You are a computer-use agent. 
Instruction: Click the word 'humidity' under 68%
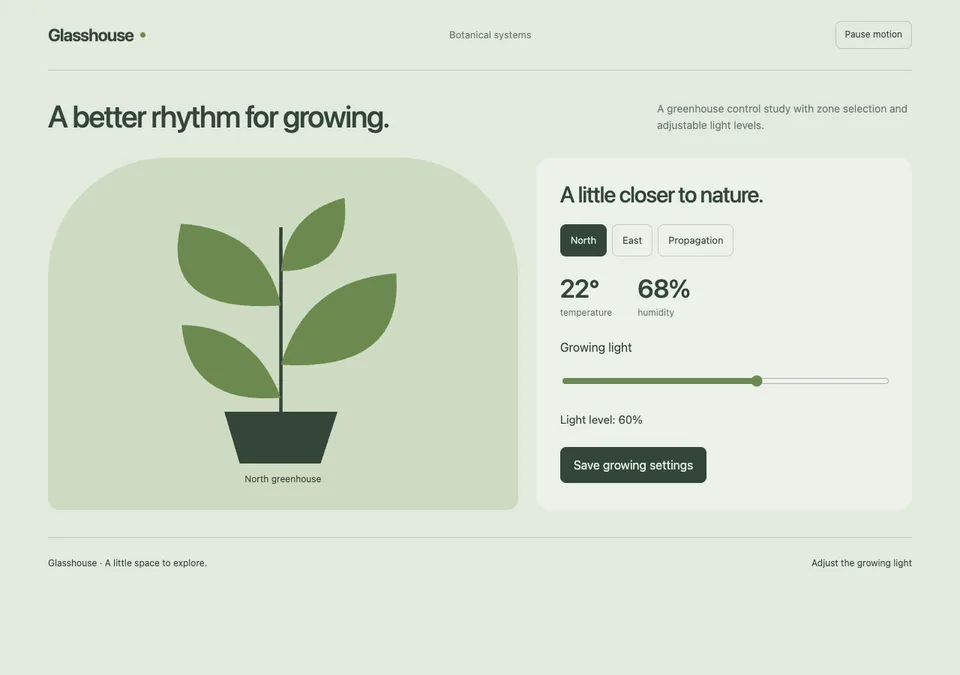(656, 312)
